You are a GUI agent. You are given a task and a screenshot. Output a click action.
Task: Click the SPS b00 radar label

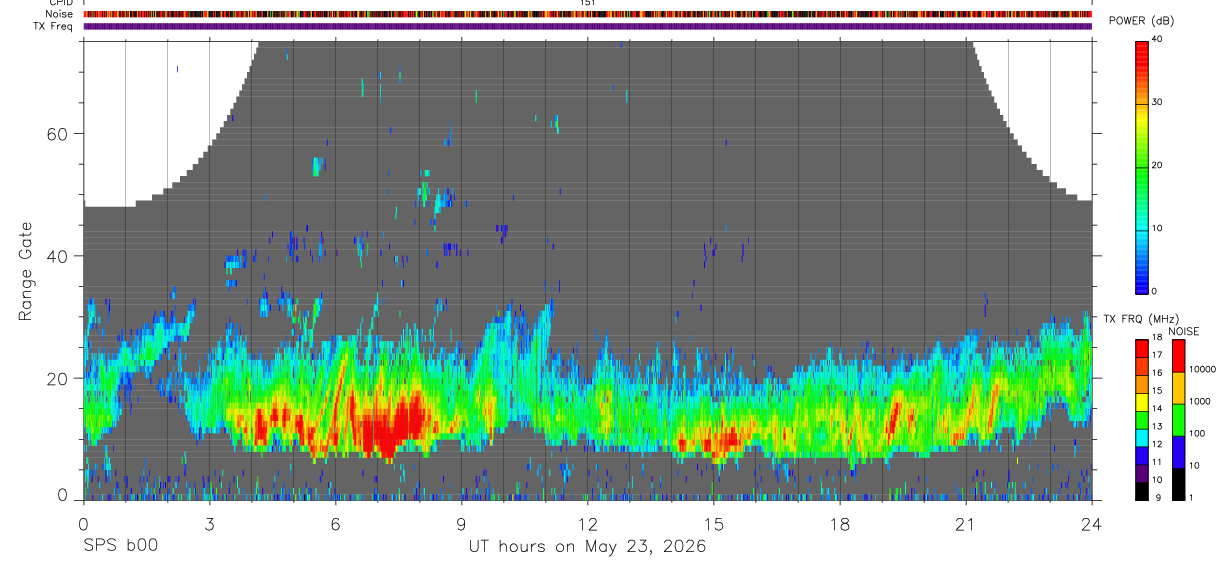point(120,546)
